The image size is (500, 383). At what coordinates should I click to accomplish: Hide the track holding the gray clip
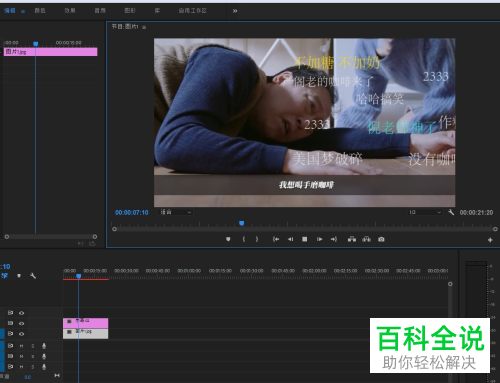[21, 334]
